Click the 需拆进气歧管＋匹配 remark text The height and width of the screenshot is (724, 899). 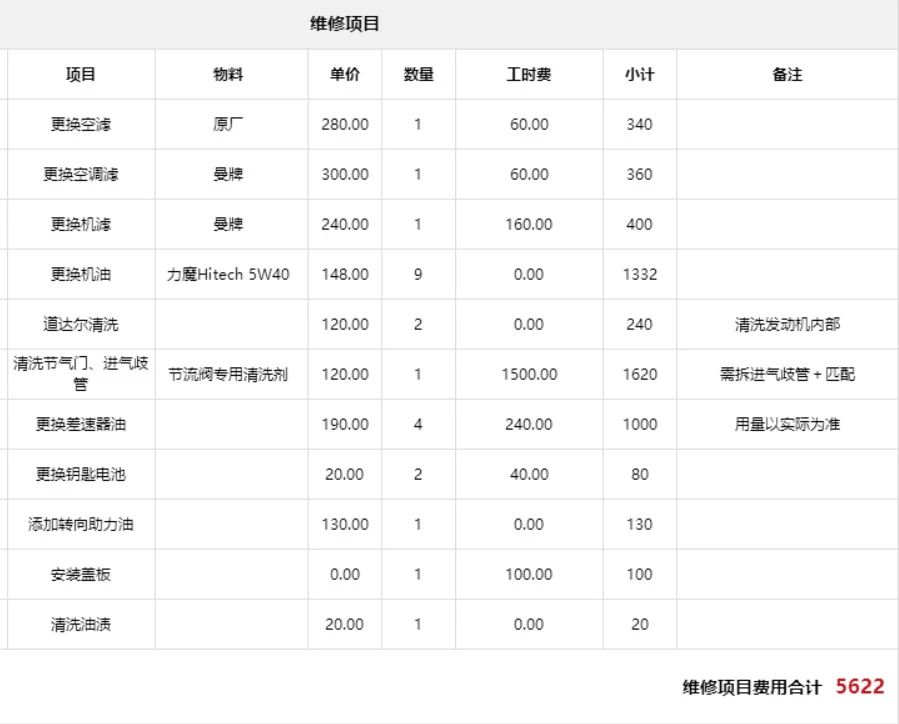tap(787, 373)
